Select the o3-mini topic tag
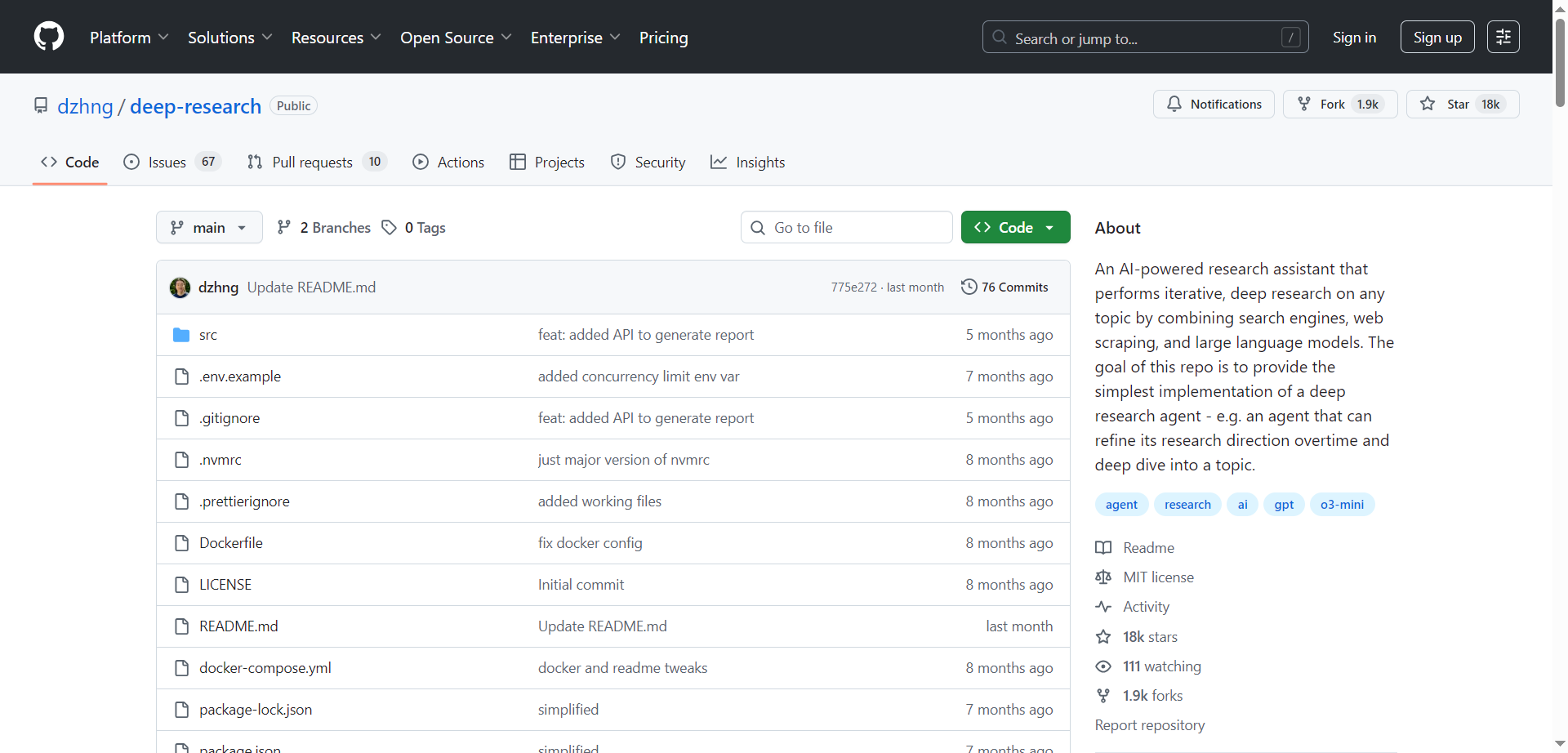This screenshot has width=1568, height=753. pos(1342,505)
